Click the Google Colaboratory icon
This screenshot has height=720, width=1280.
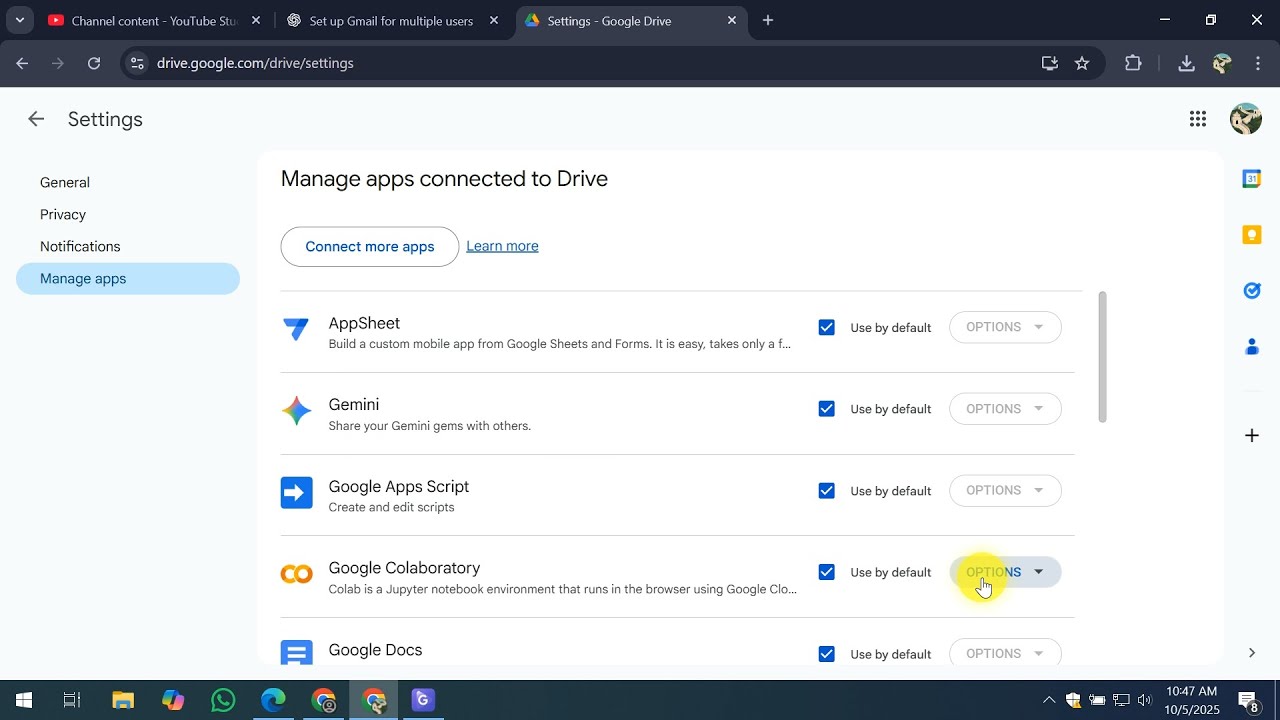pyautogui.click(x=296, y=574)
